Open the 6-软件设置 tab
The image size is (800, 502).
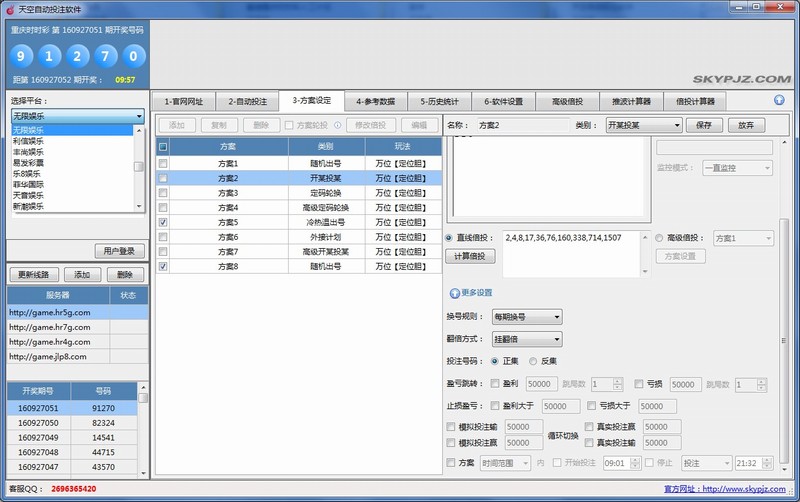(504, 101)
